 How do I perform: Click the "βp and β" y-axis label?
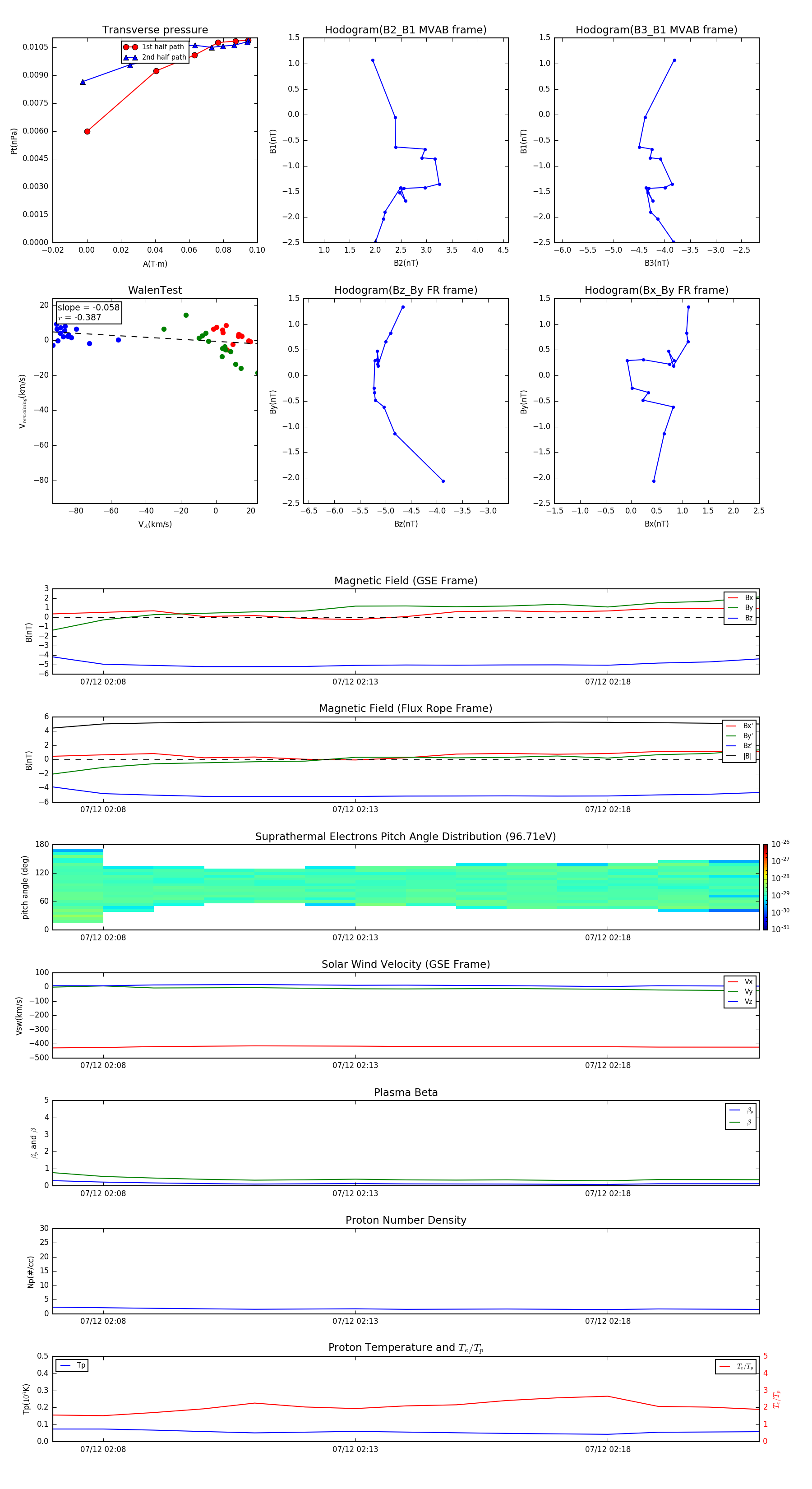pos(33,1143)
